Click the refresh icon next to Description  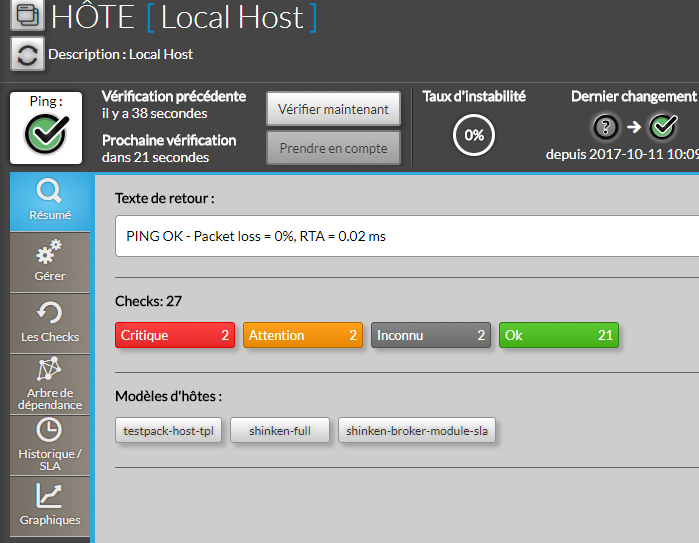27,54
